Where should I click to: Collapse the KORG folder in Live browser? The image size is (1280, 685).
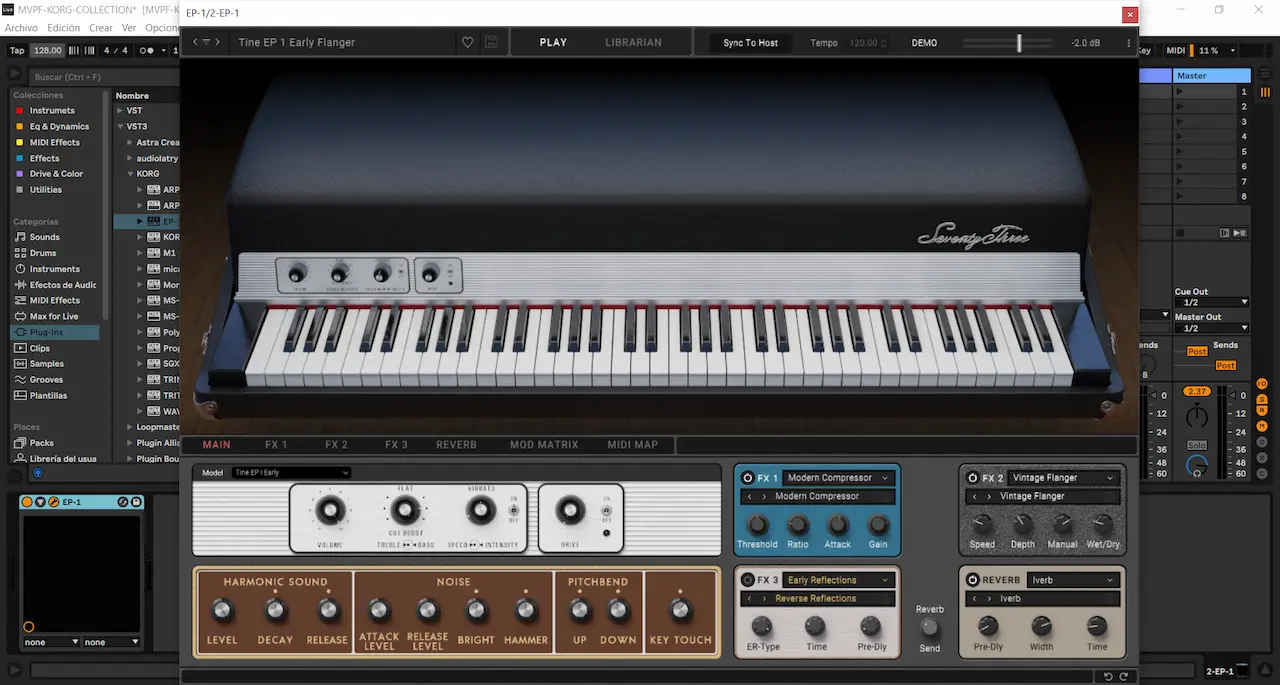129,174
